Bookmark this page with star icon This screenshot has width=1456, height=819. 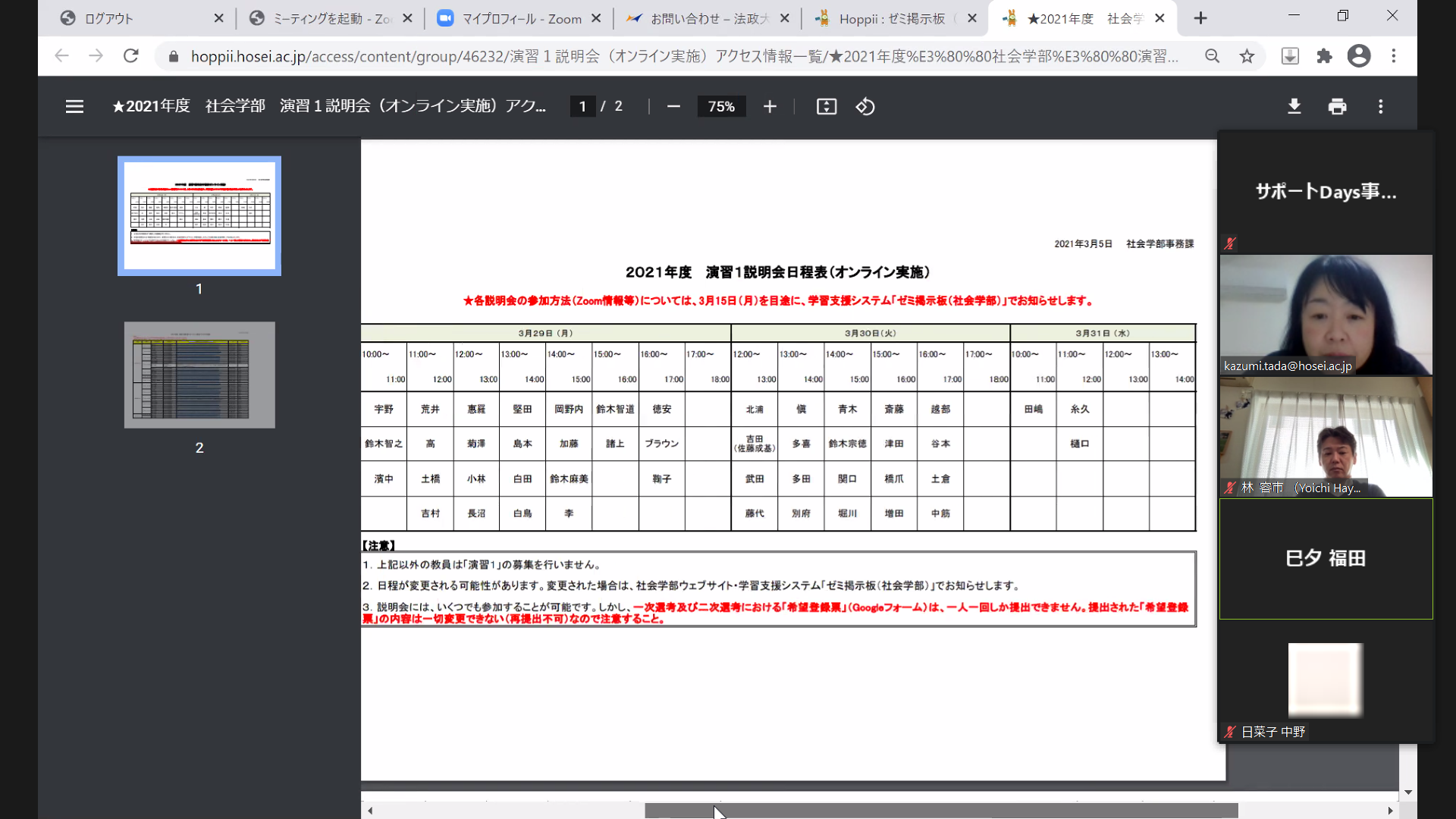pyautogui.click(x=1247, y=56)
